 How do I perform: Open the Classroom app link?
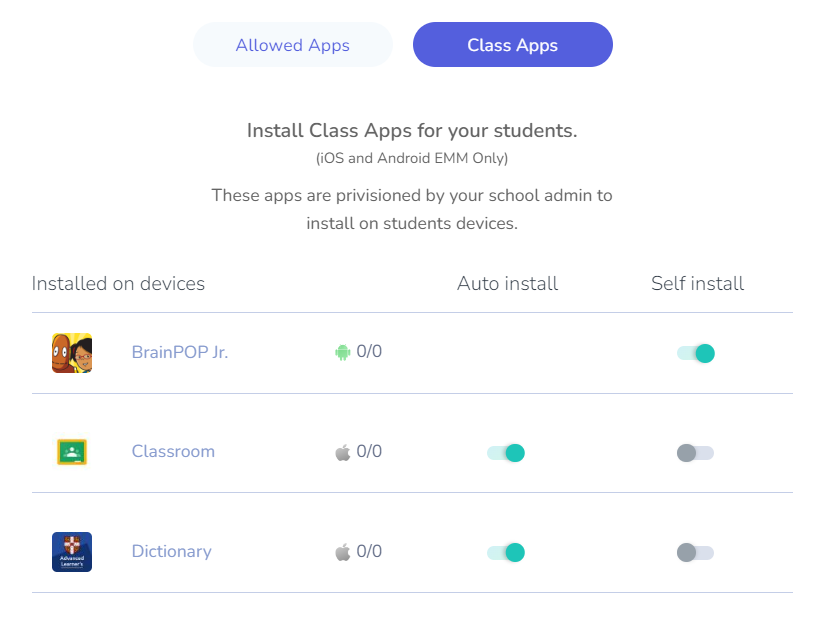(173, 451)
